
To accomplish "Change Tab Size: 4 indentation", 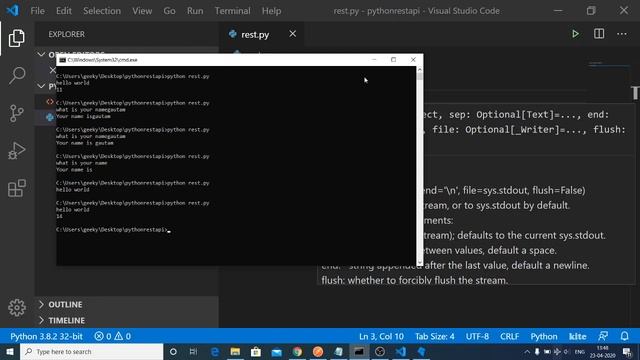I will pos(435,336).
